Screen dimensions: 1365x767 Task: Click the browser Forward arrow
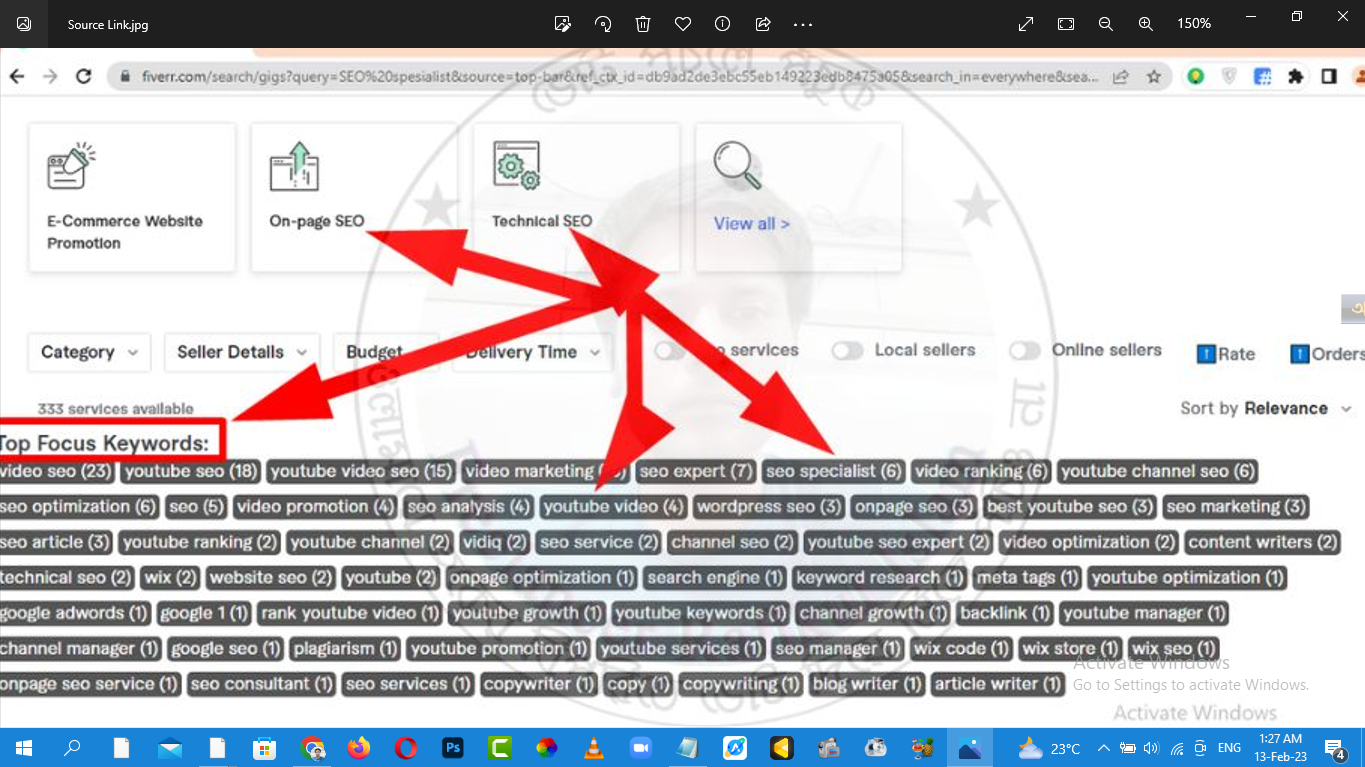pos(50,76)
